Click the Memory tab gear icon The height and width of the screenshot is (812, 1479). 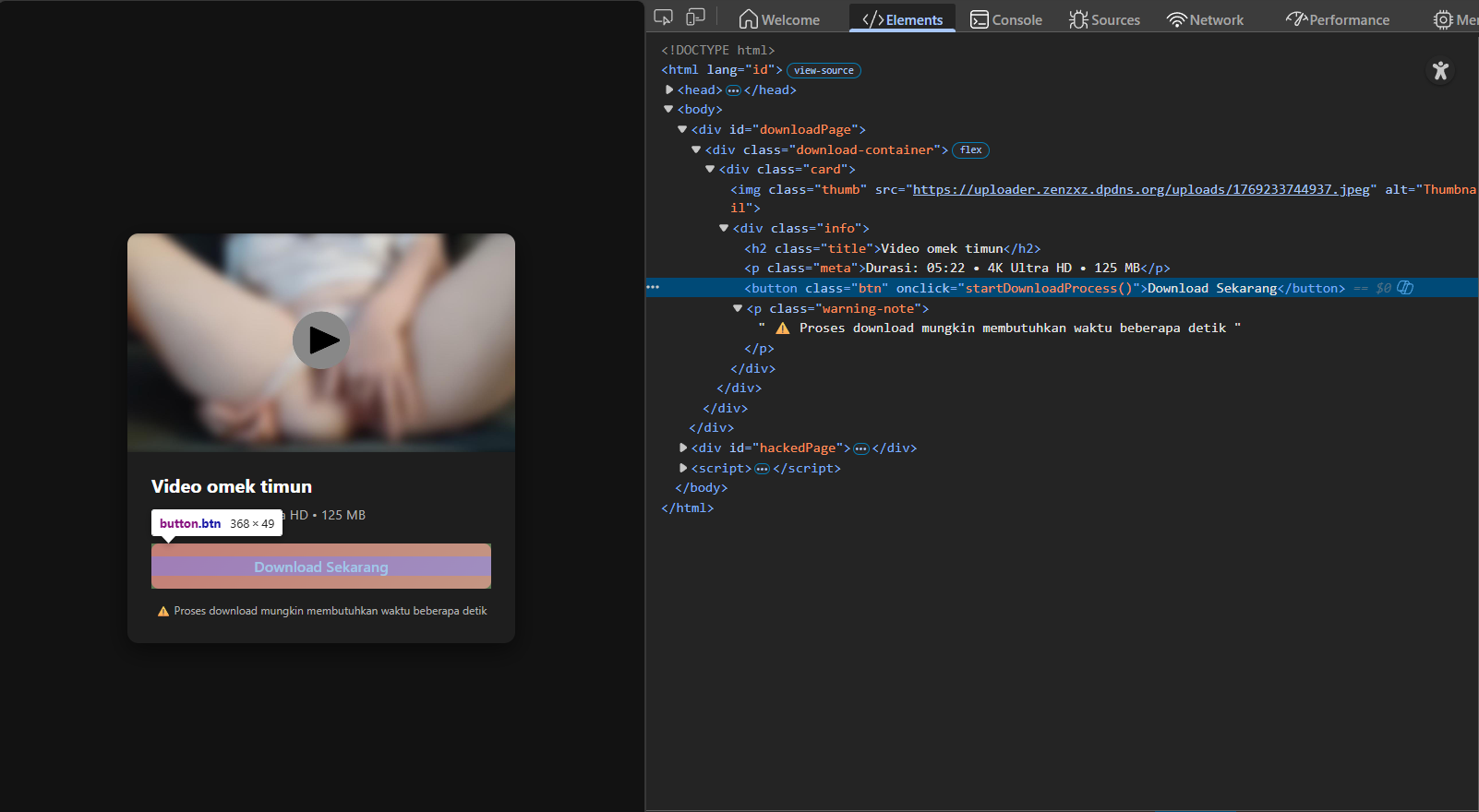(x=1443, y=19)
